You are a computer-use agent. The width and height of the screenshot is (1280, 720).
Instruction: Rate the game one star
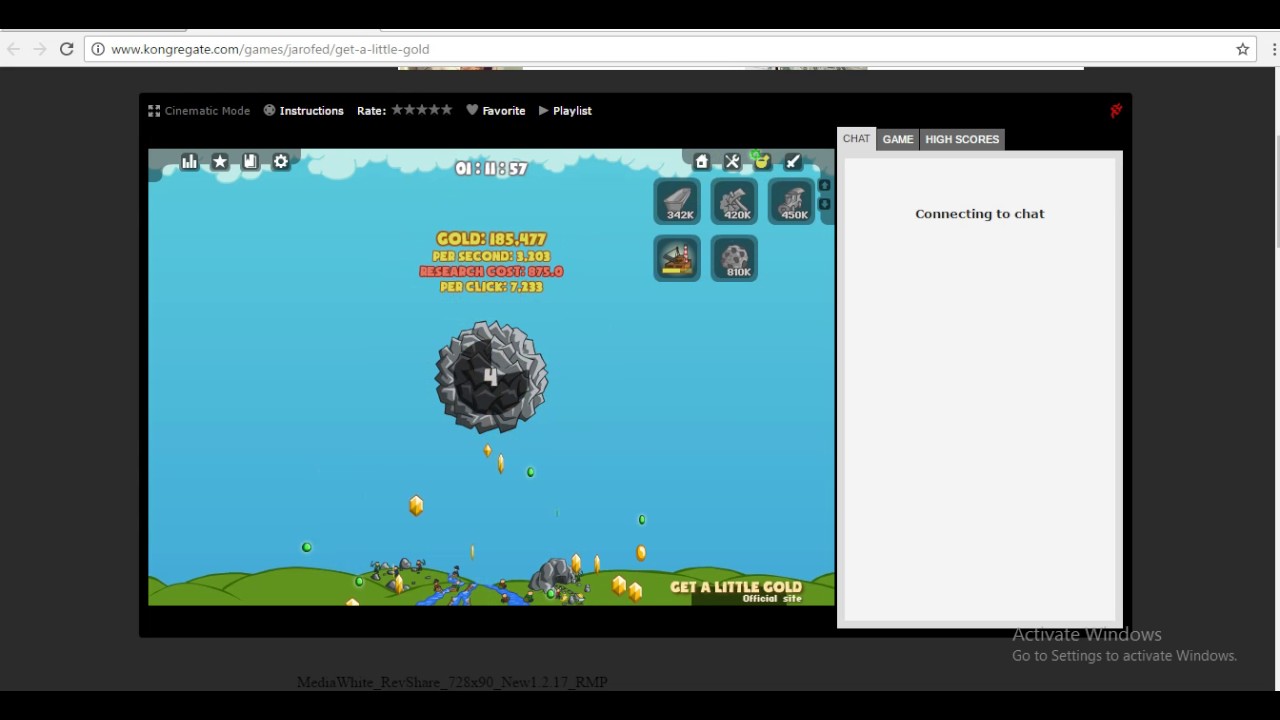[x=397, y=110]
